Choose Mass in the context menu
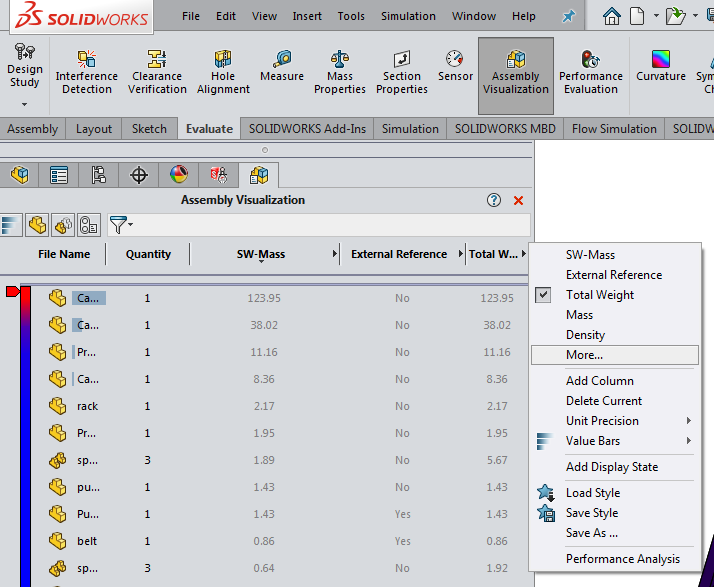This screenshot has height=587, width=714. (615, 315)
